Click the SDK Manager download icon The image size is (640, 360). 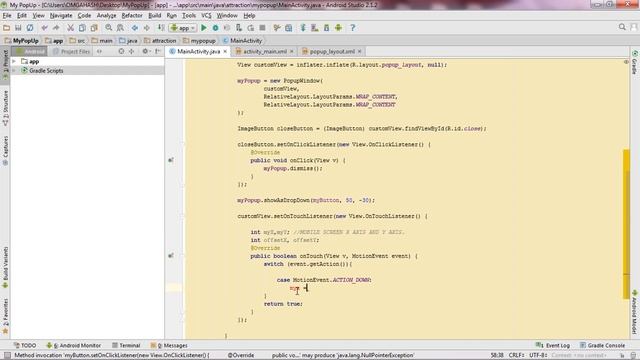tap(327, 28)
